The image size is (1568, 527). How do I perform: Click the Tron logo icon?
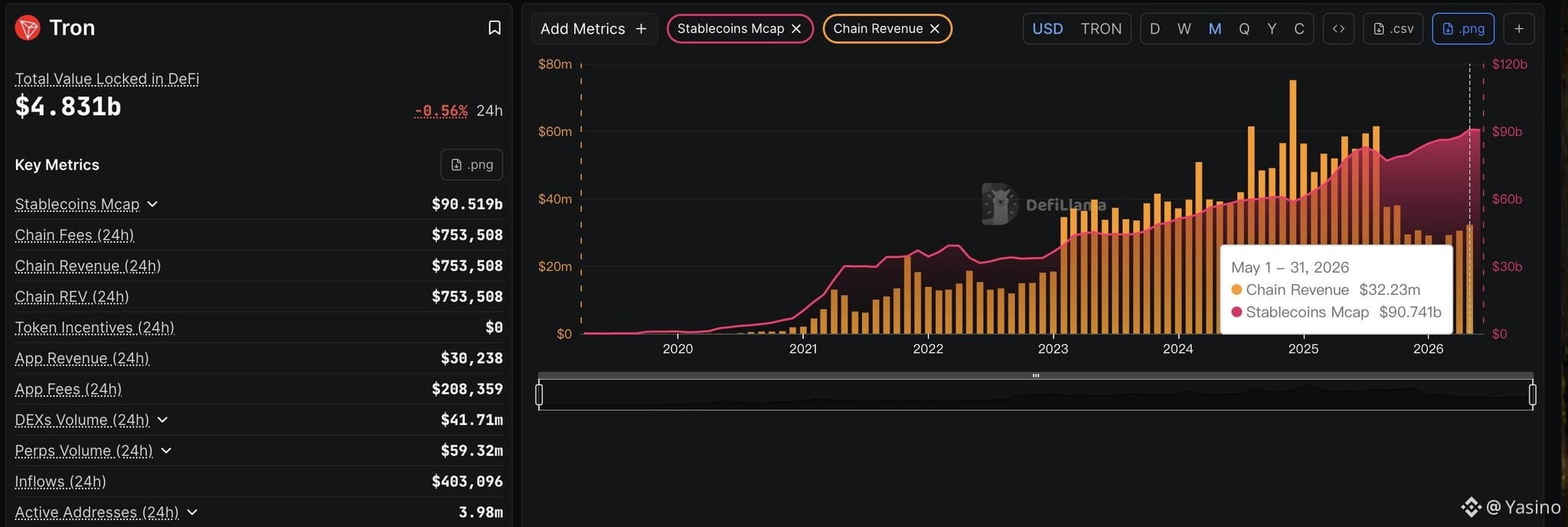[x=28, y=28]
